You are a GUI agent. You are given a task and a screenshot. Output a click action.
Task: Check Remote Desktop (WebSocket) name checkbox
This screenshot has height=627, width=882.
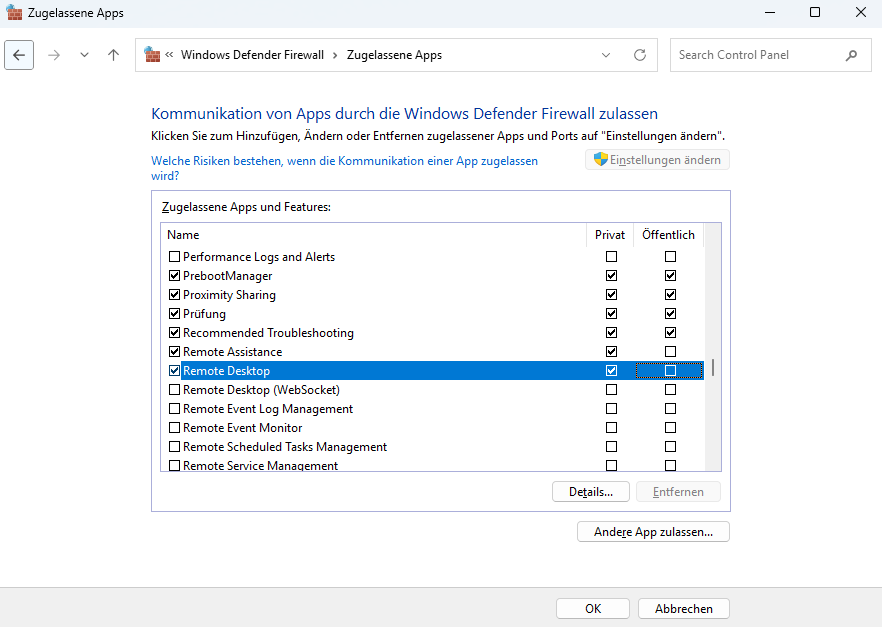click(175, 390)
